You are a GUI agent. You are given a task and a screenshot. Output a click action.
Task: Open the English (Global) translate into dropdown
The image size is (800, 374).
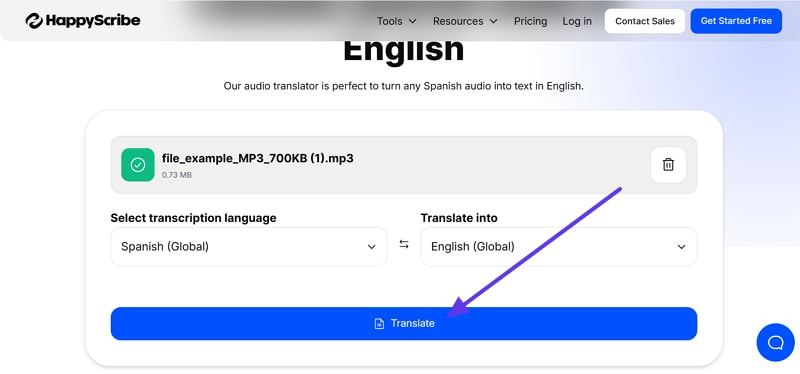(x=559, y=247)
